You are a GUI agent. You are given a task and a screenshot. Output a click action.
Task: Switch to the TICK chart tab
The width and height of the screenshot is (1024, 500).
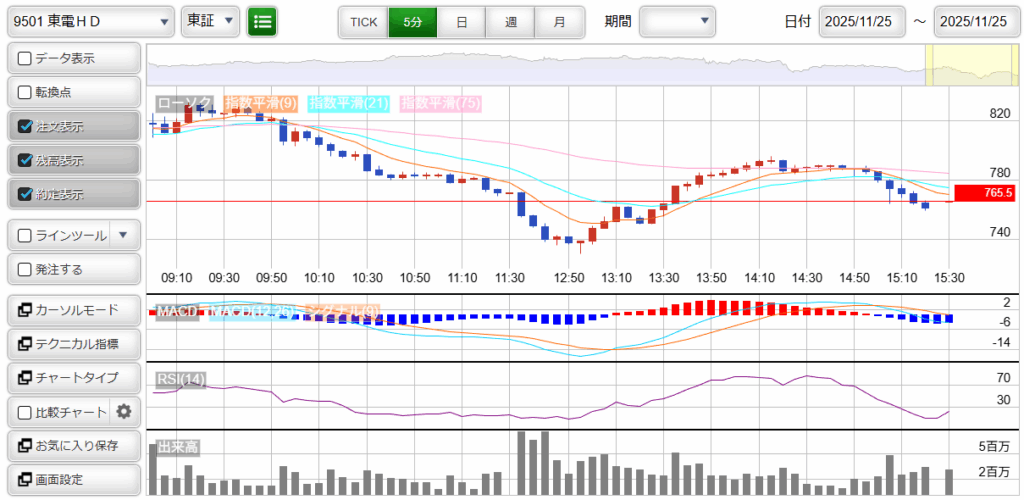point(363,21)
